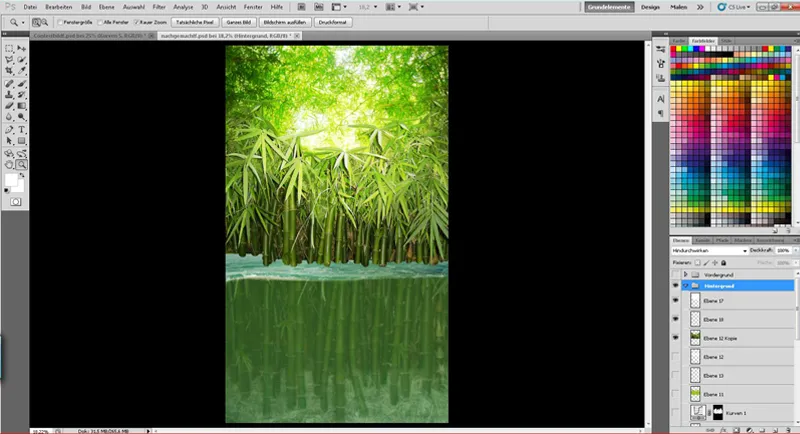The height and width of the screenshot is (434, 800).
Task: Open the zoom level dropdown in application bar
Action: click(376, 7)
